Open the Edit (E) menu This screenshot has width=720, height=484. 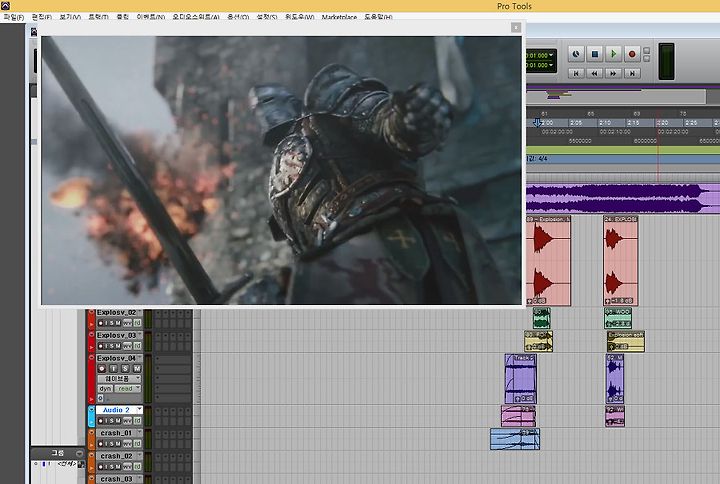[42, 17]
